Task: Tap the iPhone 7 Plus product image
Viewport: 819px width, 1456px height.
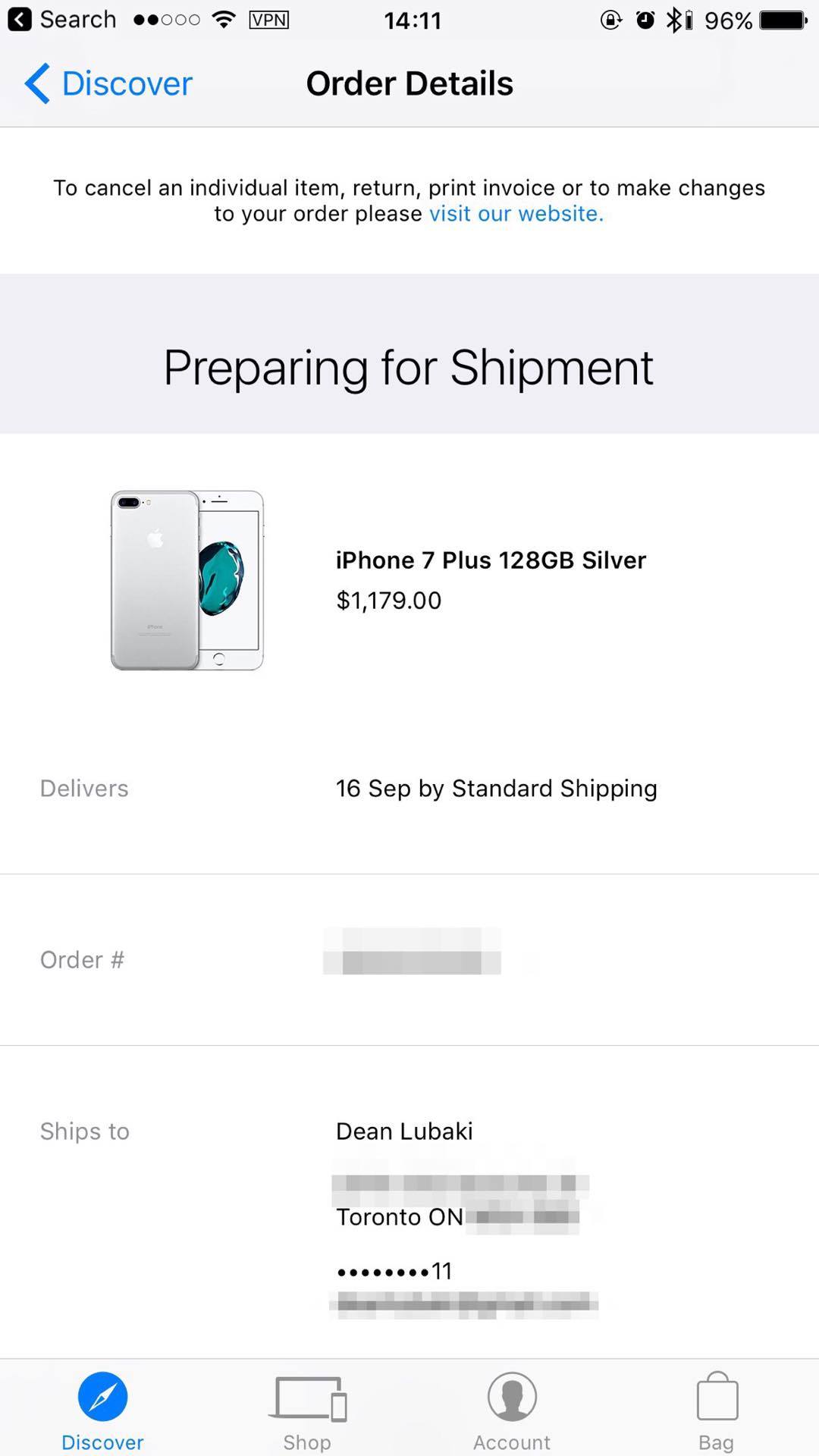Action: pos(187,580)
